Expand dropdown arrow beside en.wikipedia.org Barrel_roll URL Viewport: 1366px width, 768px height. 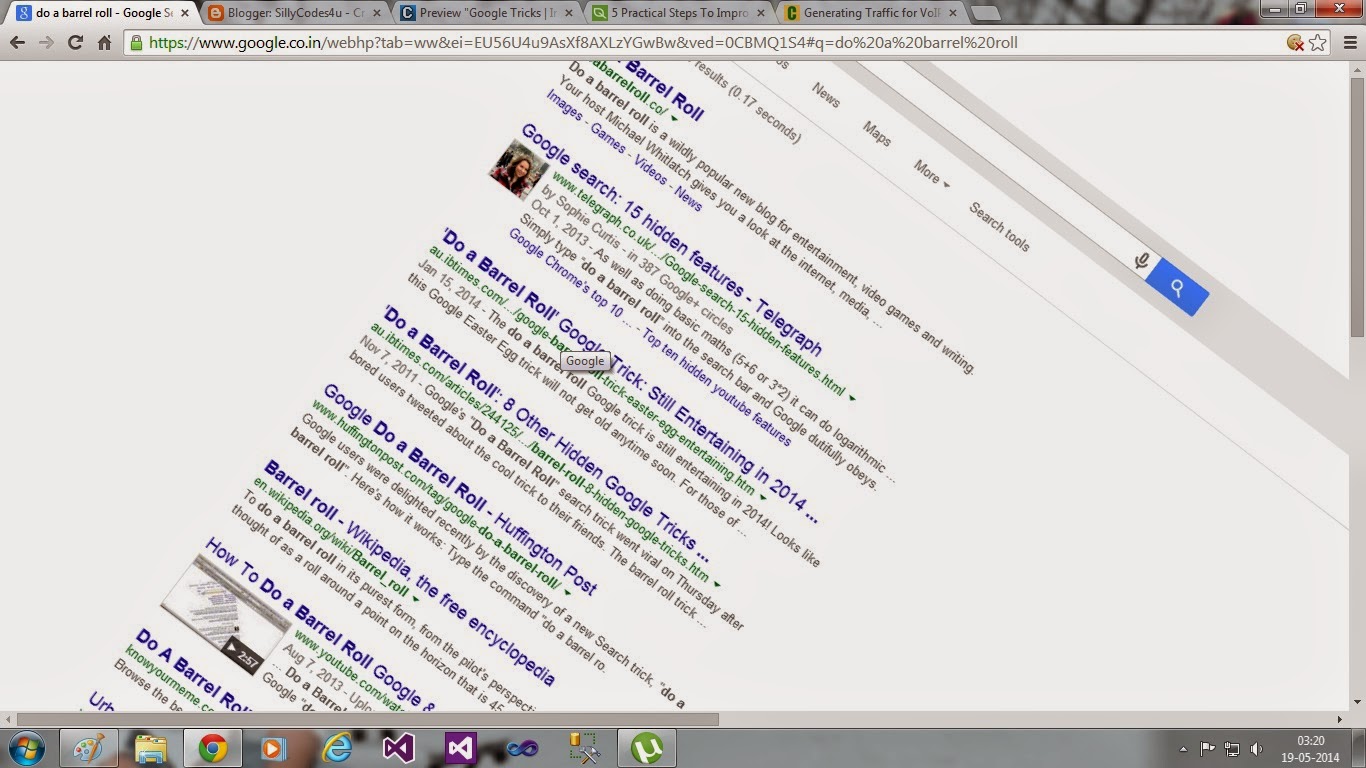[416, 598]
